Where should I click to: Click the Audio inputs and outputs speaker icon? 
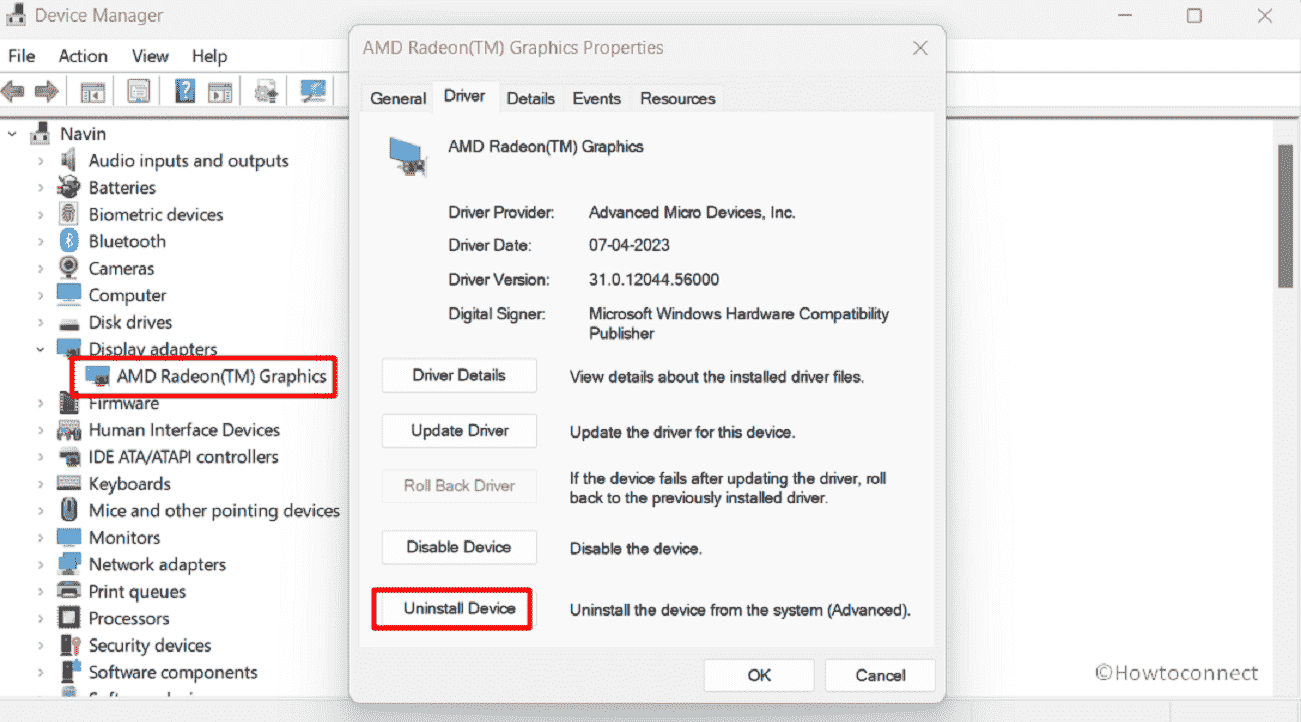pos(69,160)
